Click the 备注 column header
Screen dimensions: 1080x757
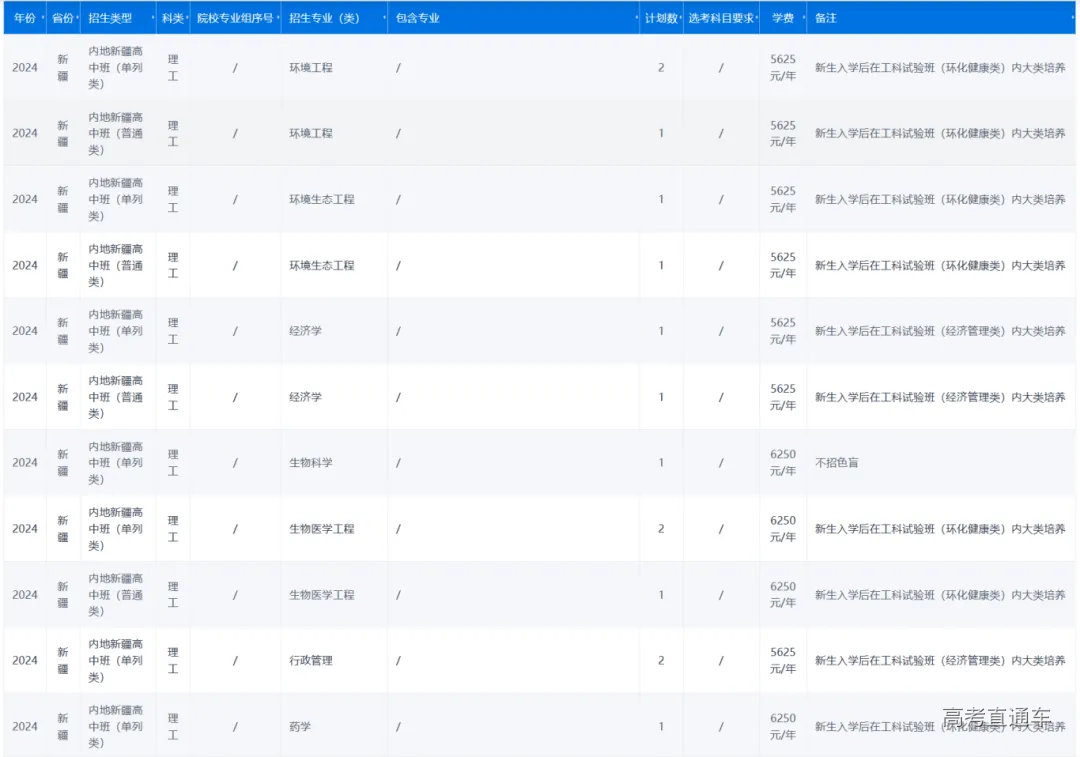(826, 18)
